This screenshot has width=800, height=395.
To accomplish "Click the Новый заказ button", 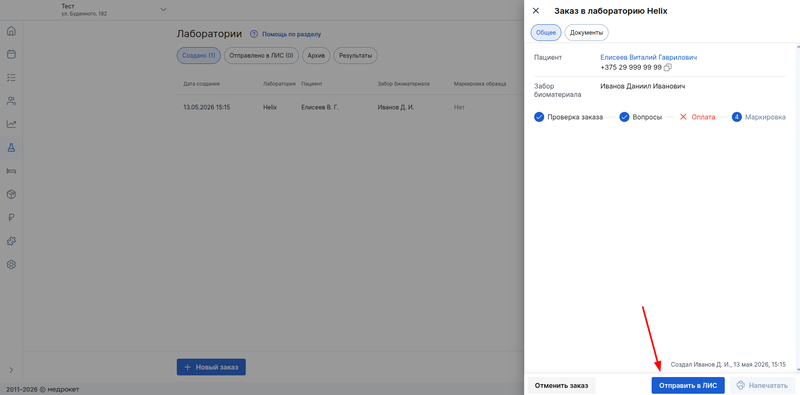I will tap(211, 367).
